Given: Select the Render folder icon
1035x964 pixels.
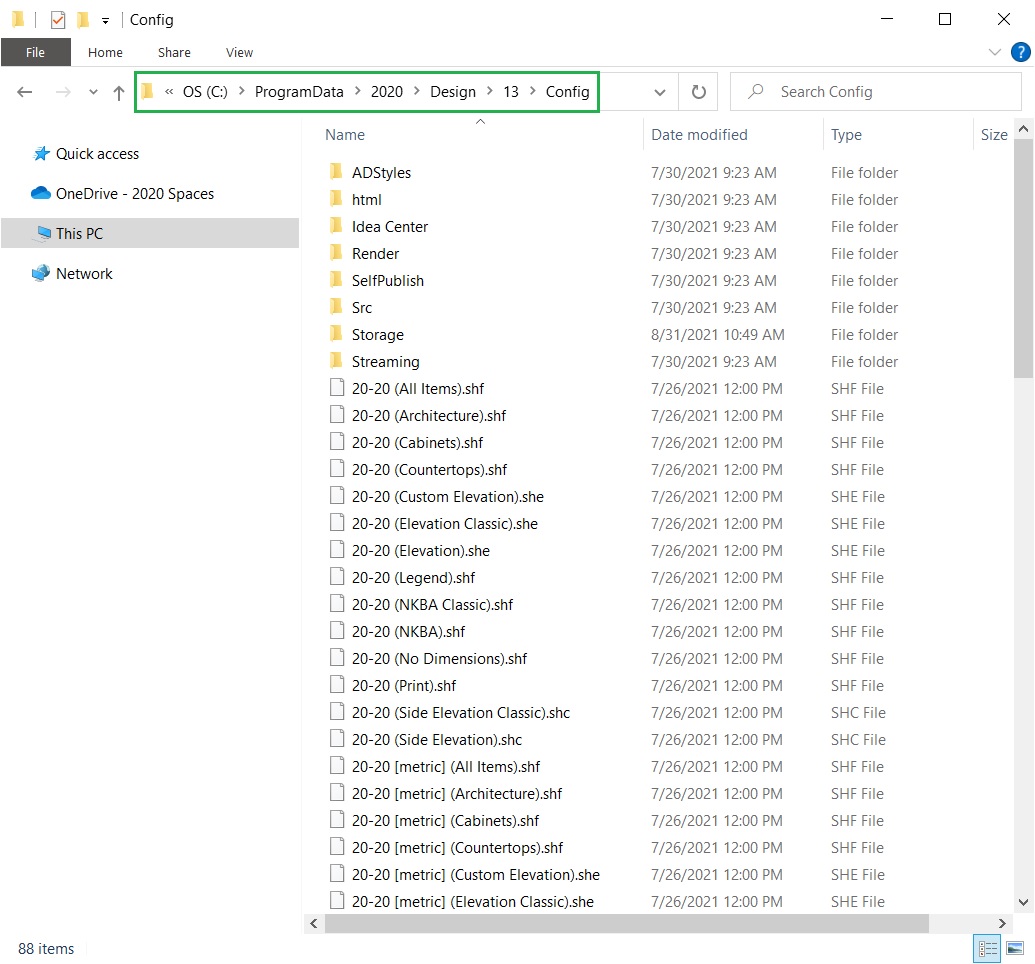Looking at the screenshot, I should pos(336,254).
